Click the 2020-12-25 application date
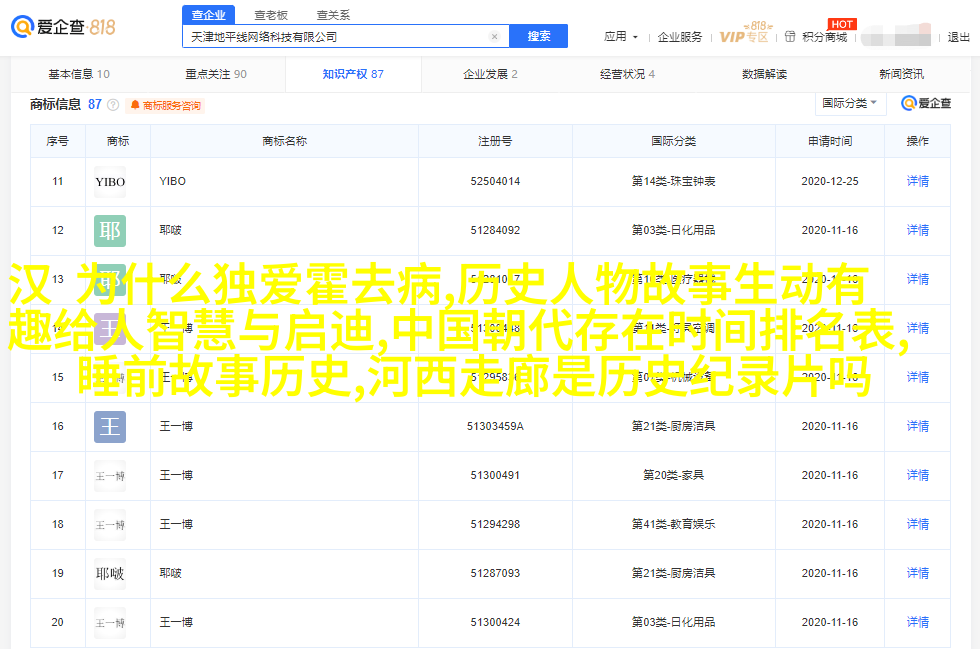 pos(829,181)
